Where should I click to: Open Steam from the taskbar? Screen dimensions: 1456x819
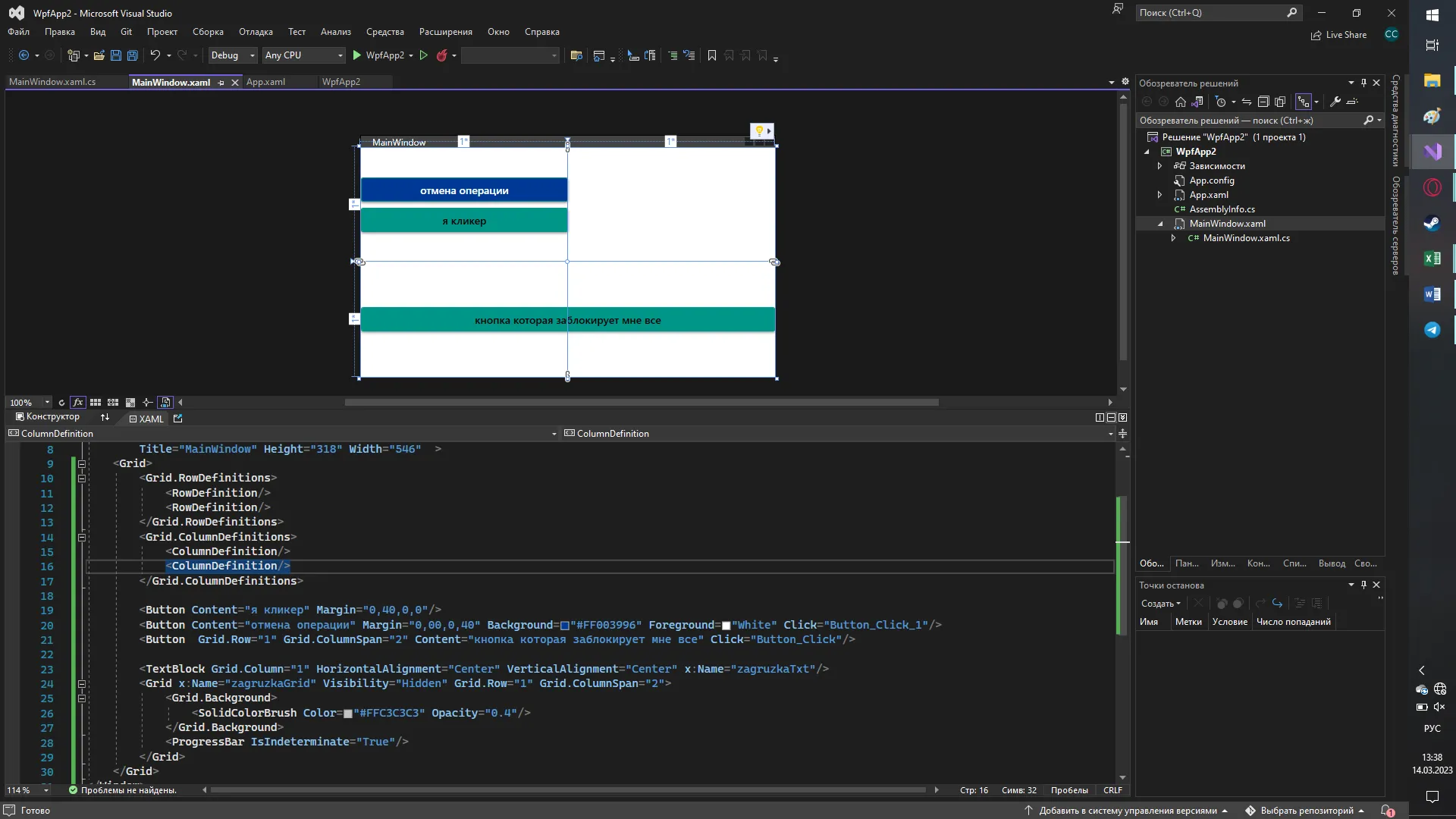1432,223
